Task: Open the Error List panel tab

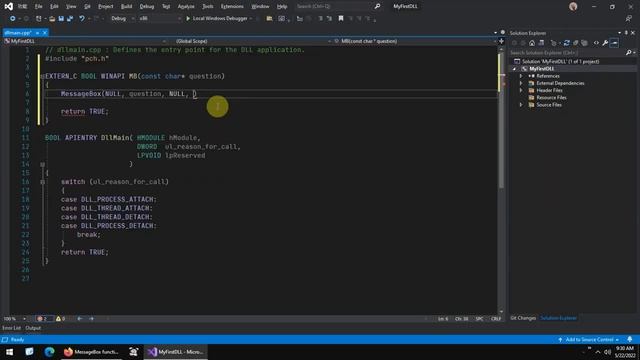Action: pyautogui.click(x=11, y=328)
